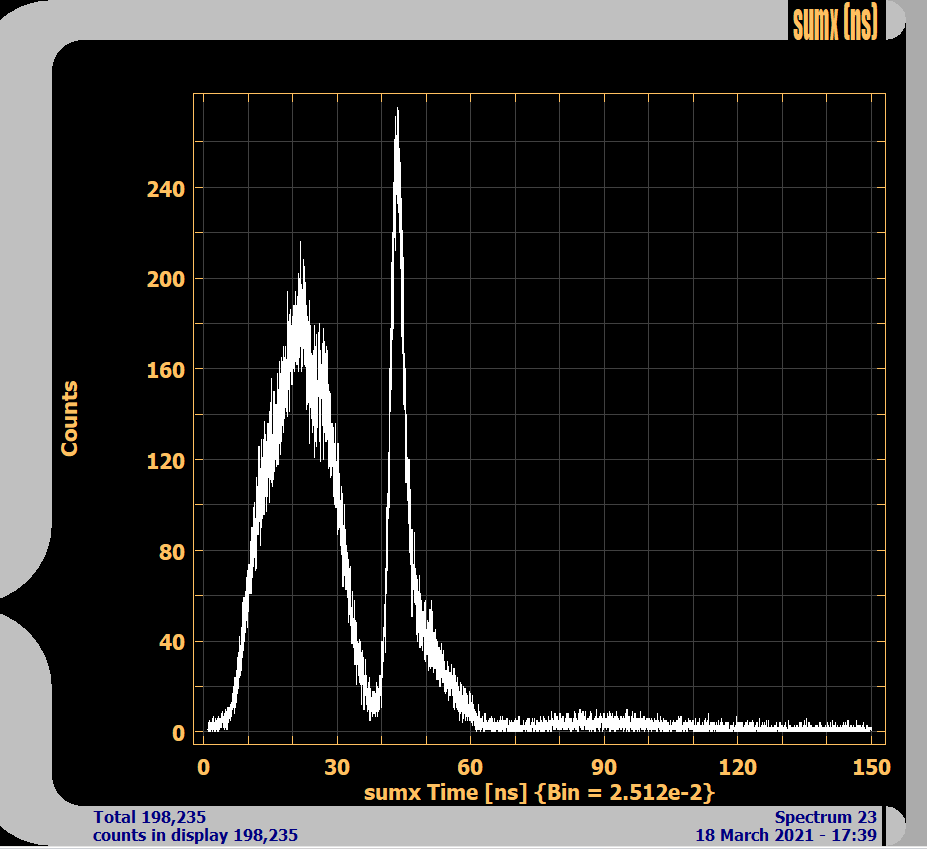Click the 18 March 2021 timestamp

coord(786,835)
